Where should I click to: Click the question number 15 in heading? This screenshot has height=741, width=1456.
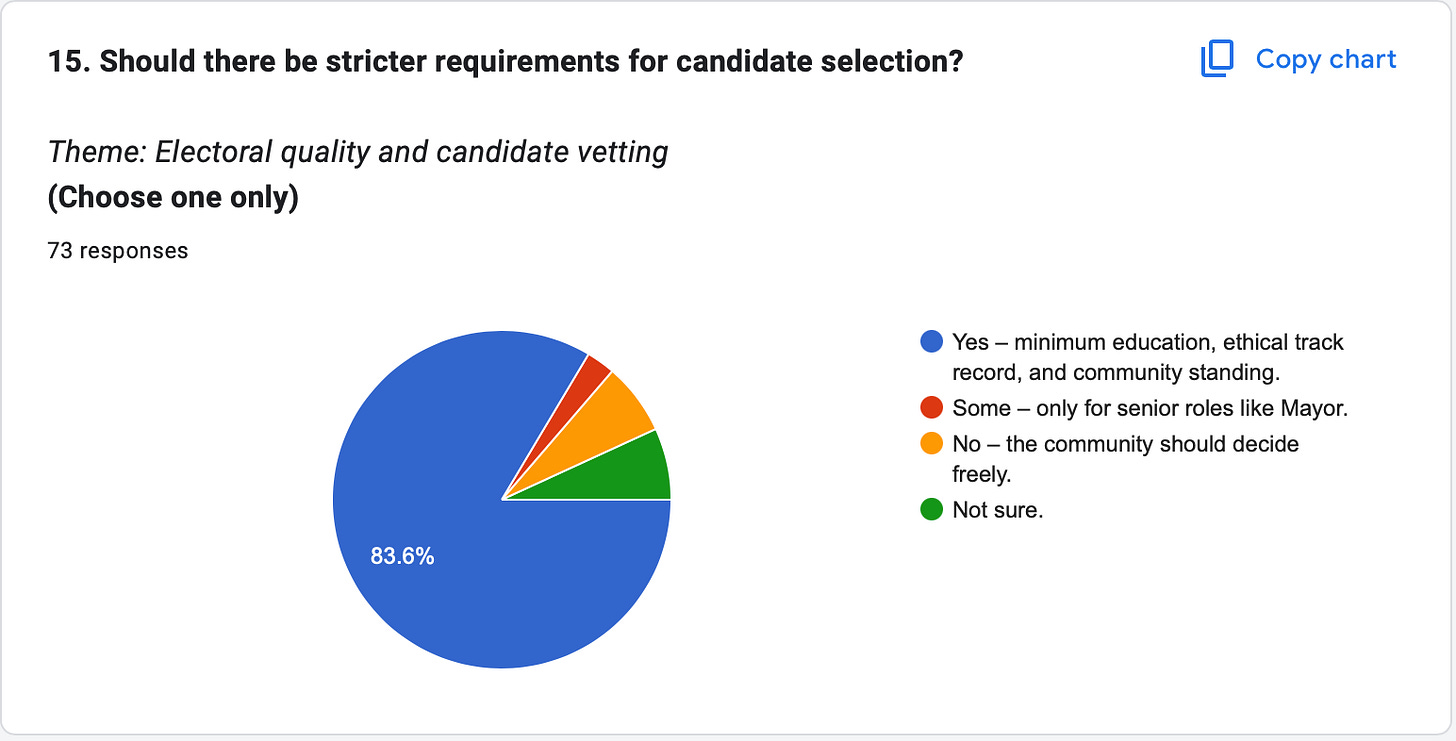coord(69,61)
